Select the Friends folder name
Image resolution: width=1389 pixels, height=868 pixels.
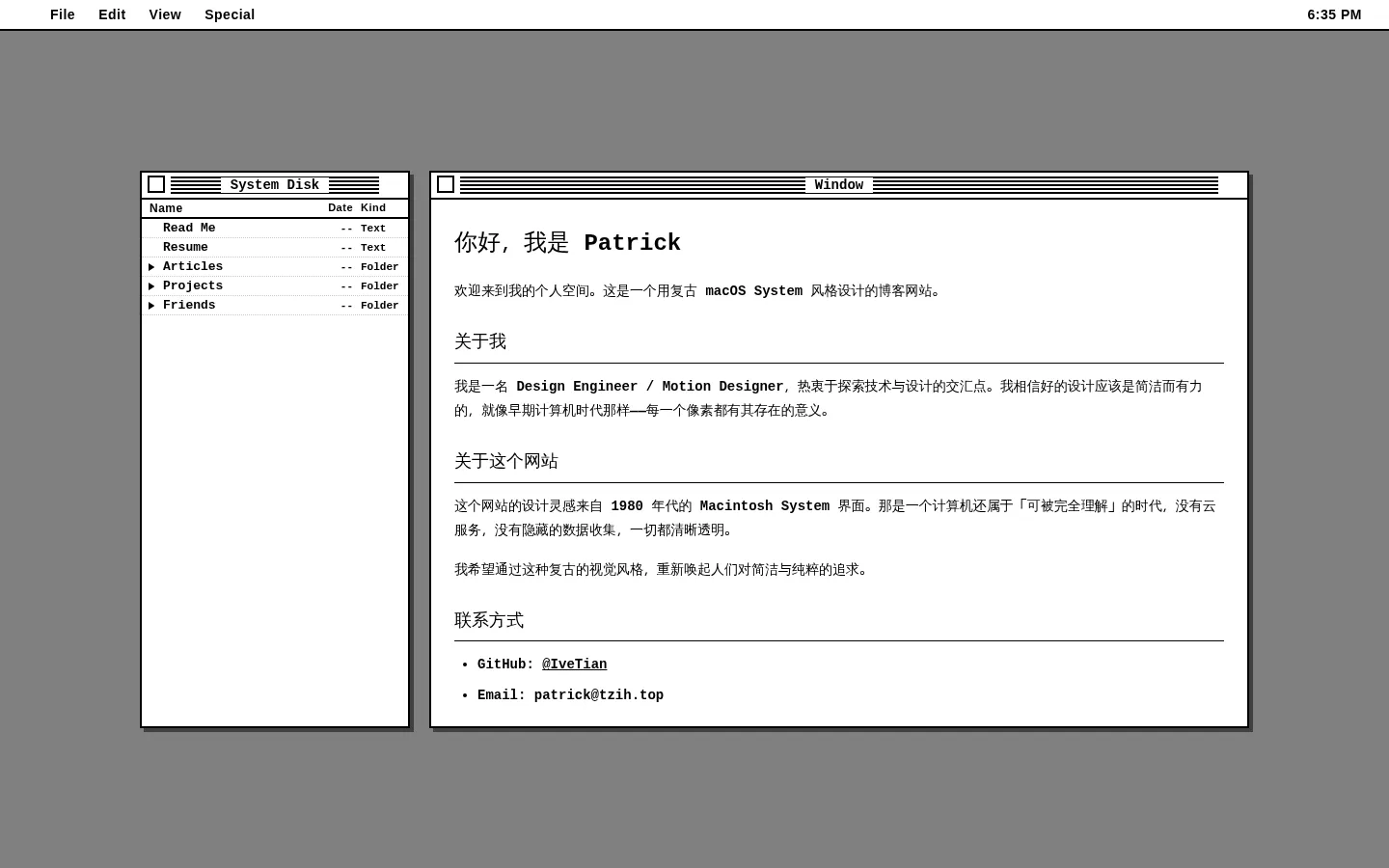(x=189, y=306)
